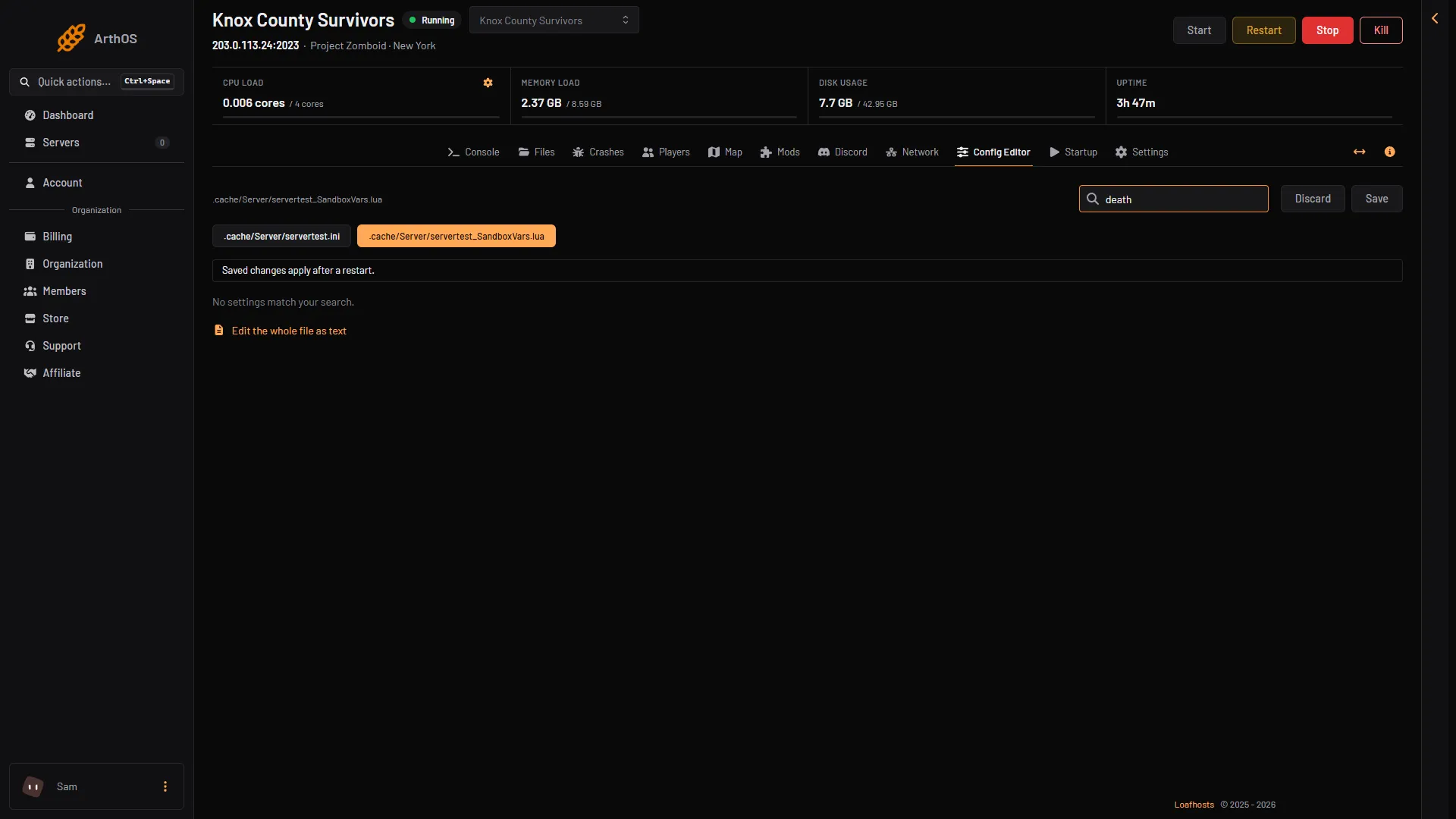Expand the Knox County Survivors server dropdown
This screenshot has width=1456, height=819.
click(x=554, y=20)
